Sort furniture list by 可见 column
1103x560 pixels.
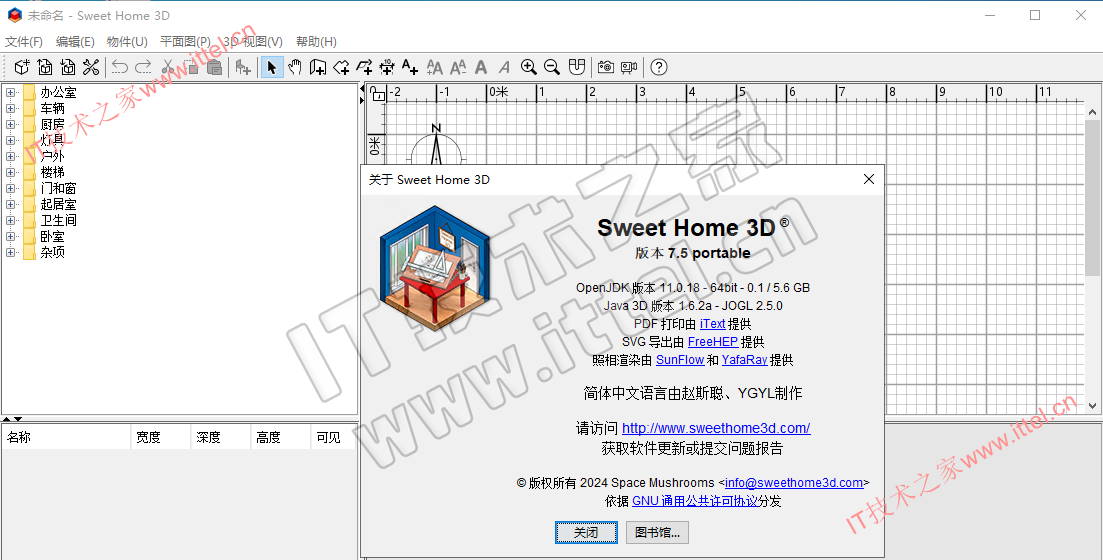[x=333, y=438]
